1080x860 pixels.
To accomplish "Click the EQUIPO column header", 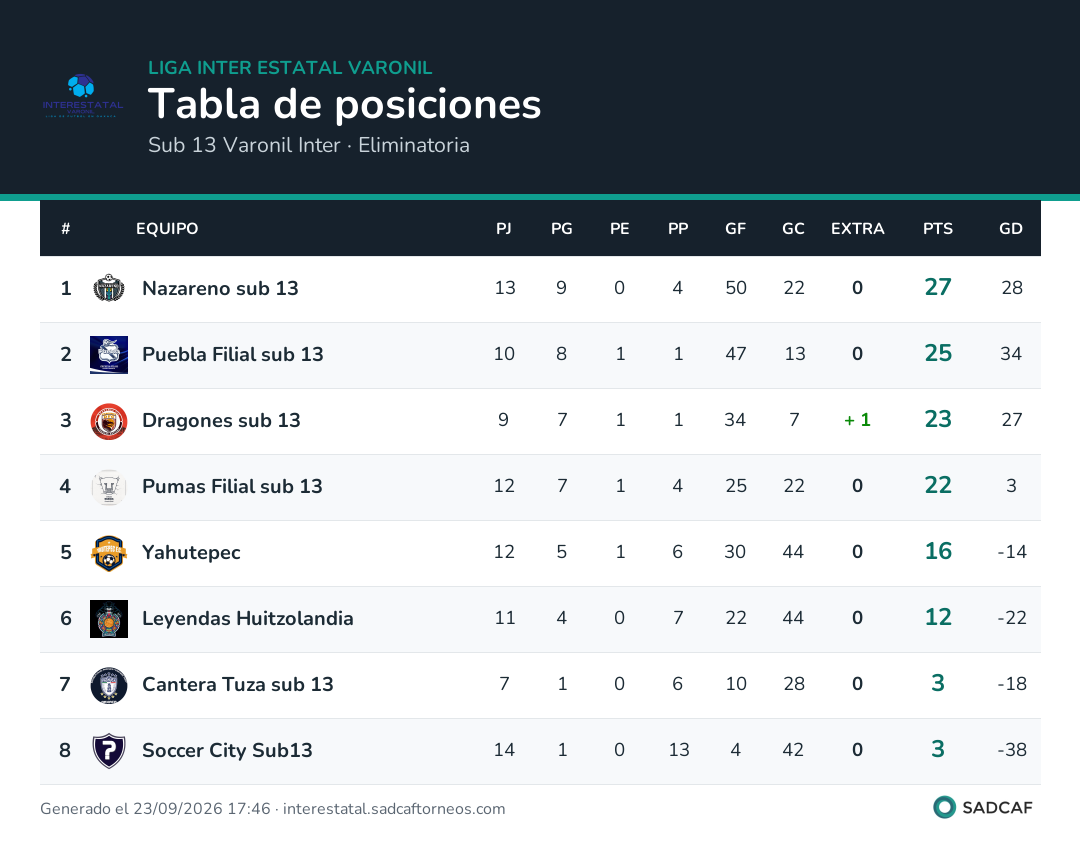I will point(167,229).
